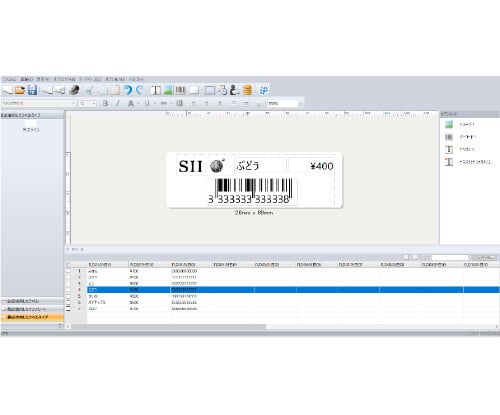
Task: Open the orange database cylinder icon
Action: pyautogui.click(x=247, y=90)
